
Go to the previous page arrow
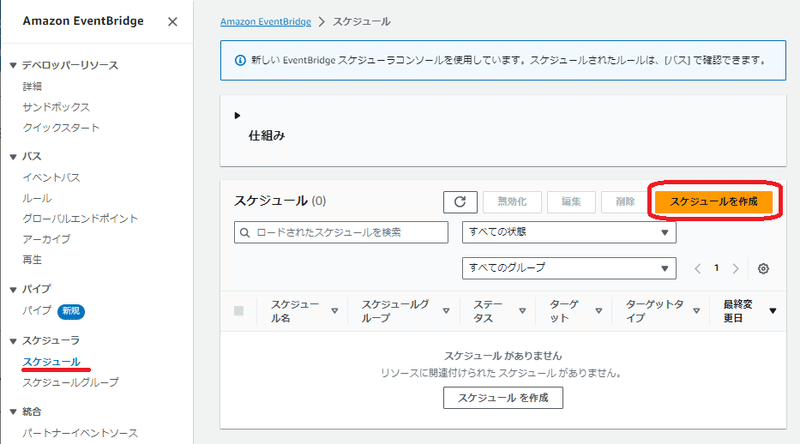click(x=698, y=268)
